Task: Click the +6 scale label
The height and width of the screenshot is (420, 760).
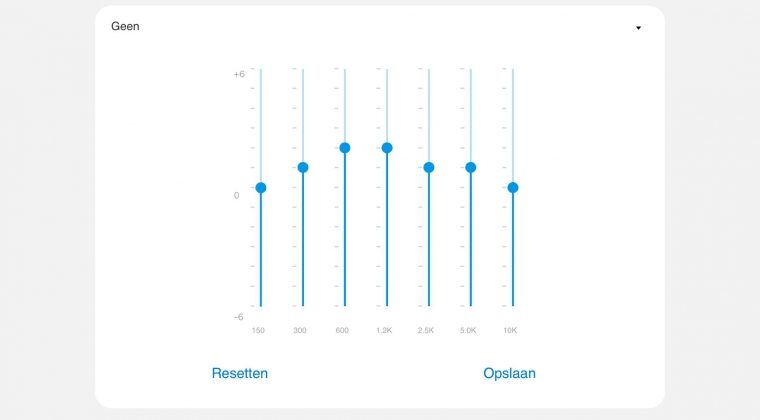Action: [239, 74]
